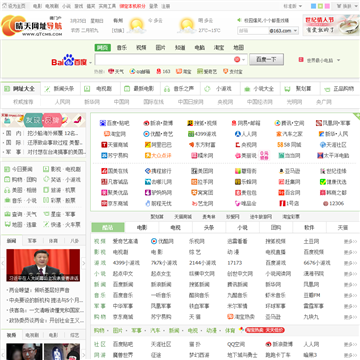Open the 携程旅行 icon link

point(148,171)
